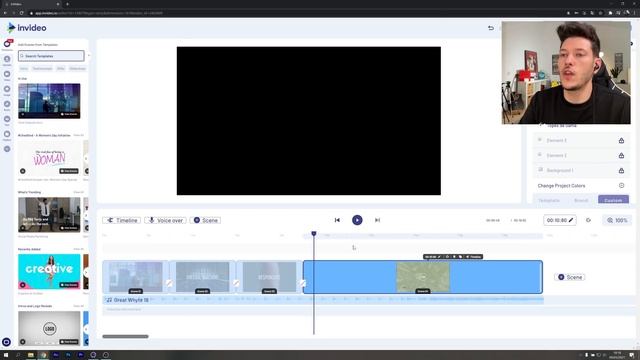Image resolution: width=640 pixels, height=360 pixels.
Task: Lock the Background 1 layer
Action: [621, 170]
